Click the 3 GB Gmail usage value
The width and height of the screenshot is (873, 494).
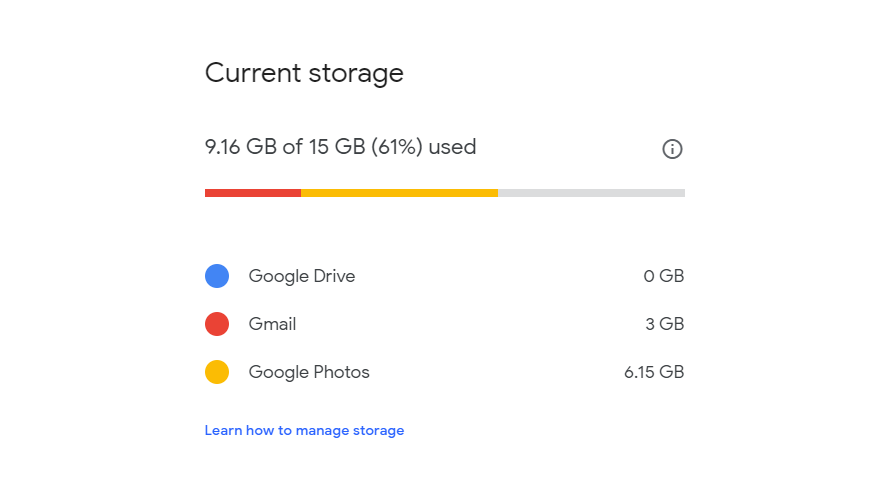665,324
